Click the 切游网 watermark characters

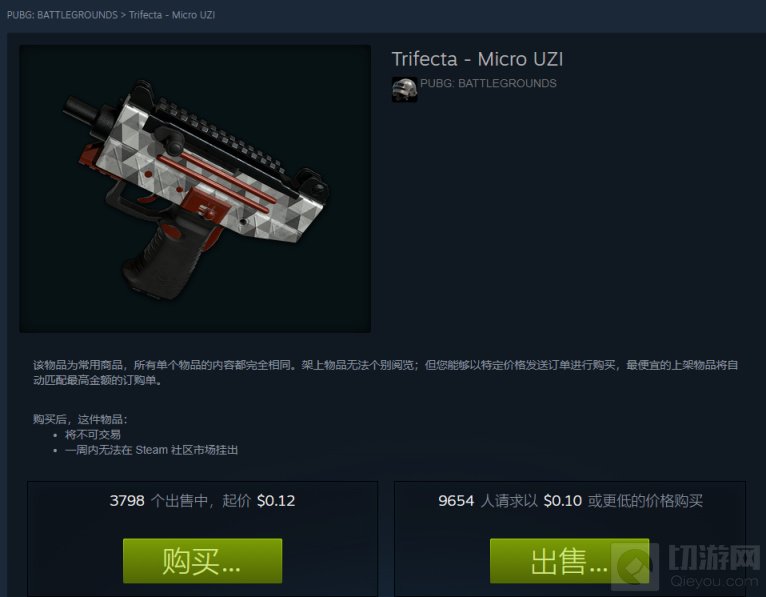[x=714, y=557]
